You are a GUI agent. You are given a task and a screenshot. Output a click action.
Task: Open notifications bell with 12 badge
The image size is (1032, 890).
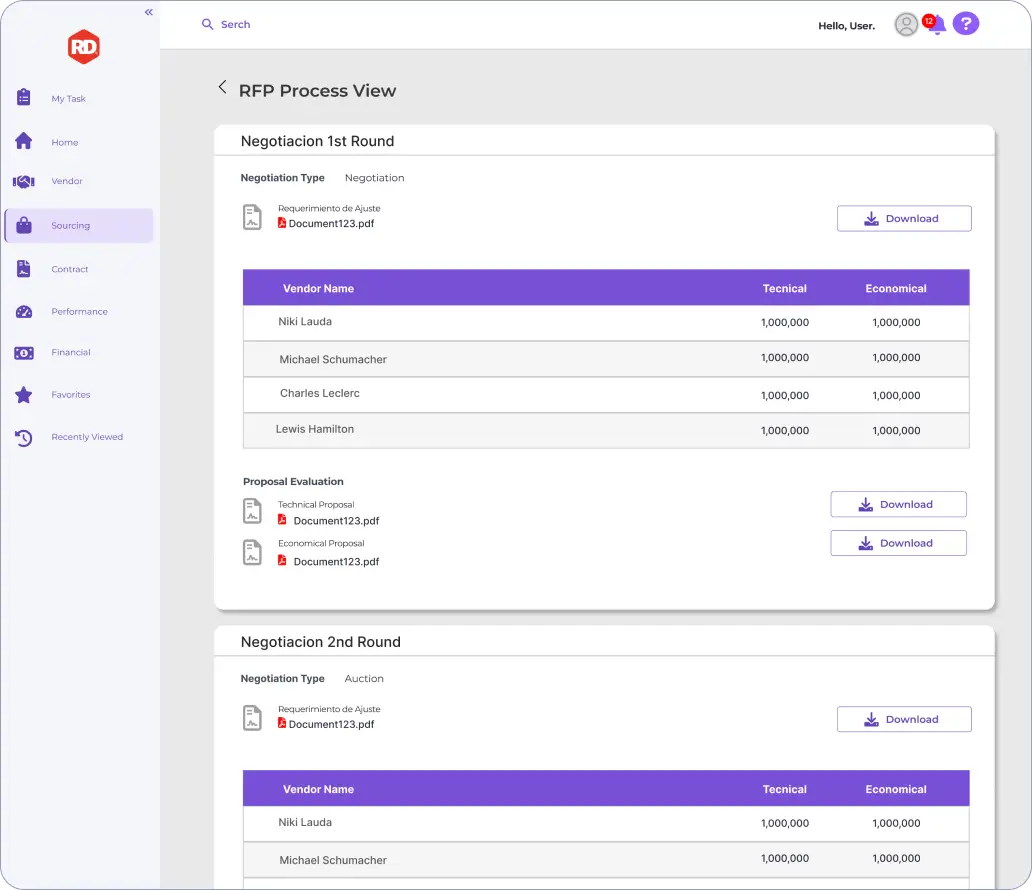pos(935,24)
